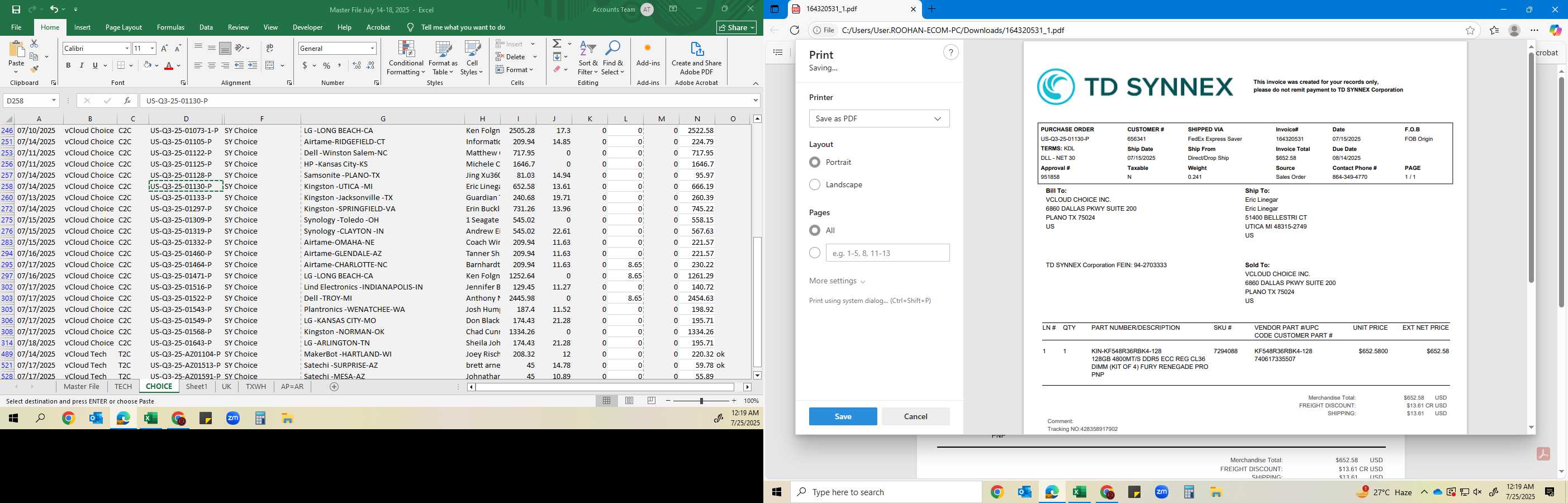Image resolution: width=1568 pixels, height=503 pixels.
Task: Click the Save button in Print dialog
Action: tap(843, 416)
